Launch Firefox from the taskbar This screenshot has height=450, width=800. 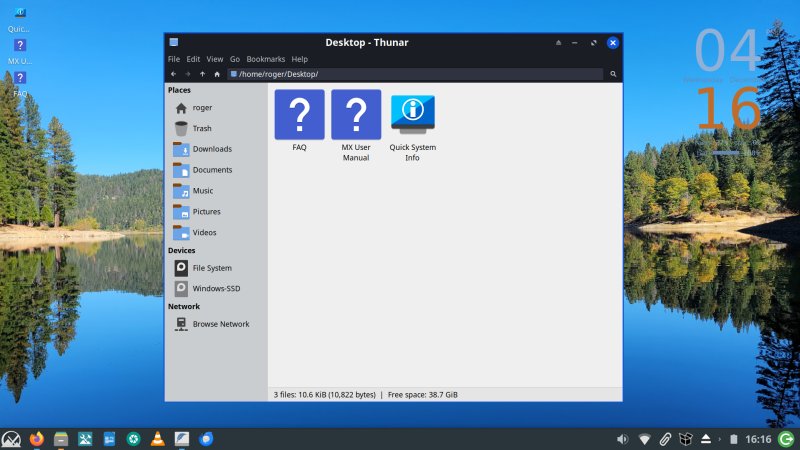tap(37, 439)
